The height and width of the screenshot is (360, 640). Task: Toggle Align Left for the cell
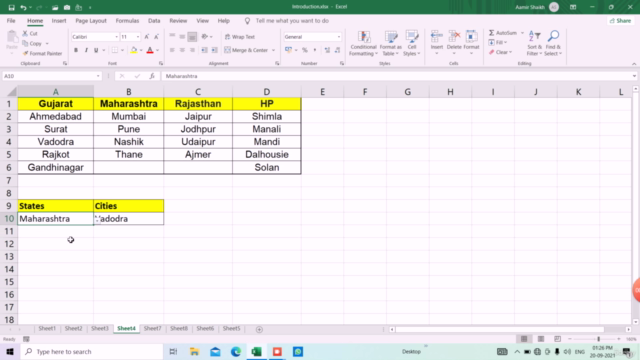[172, 50]
